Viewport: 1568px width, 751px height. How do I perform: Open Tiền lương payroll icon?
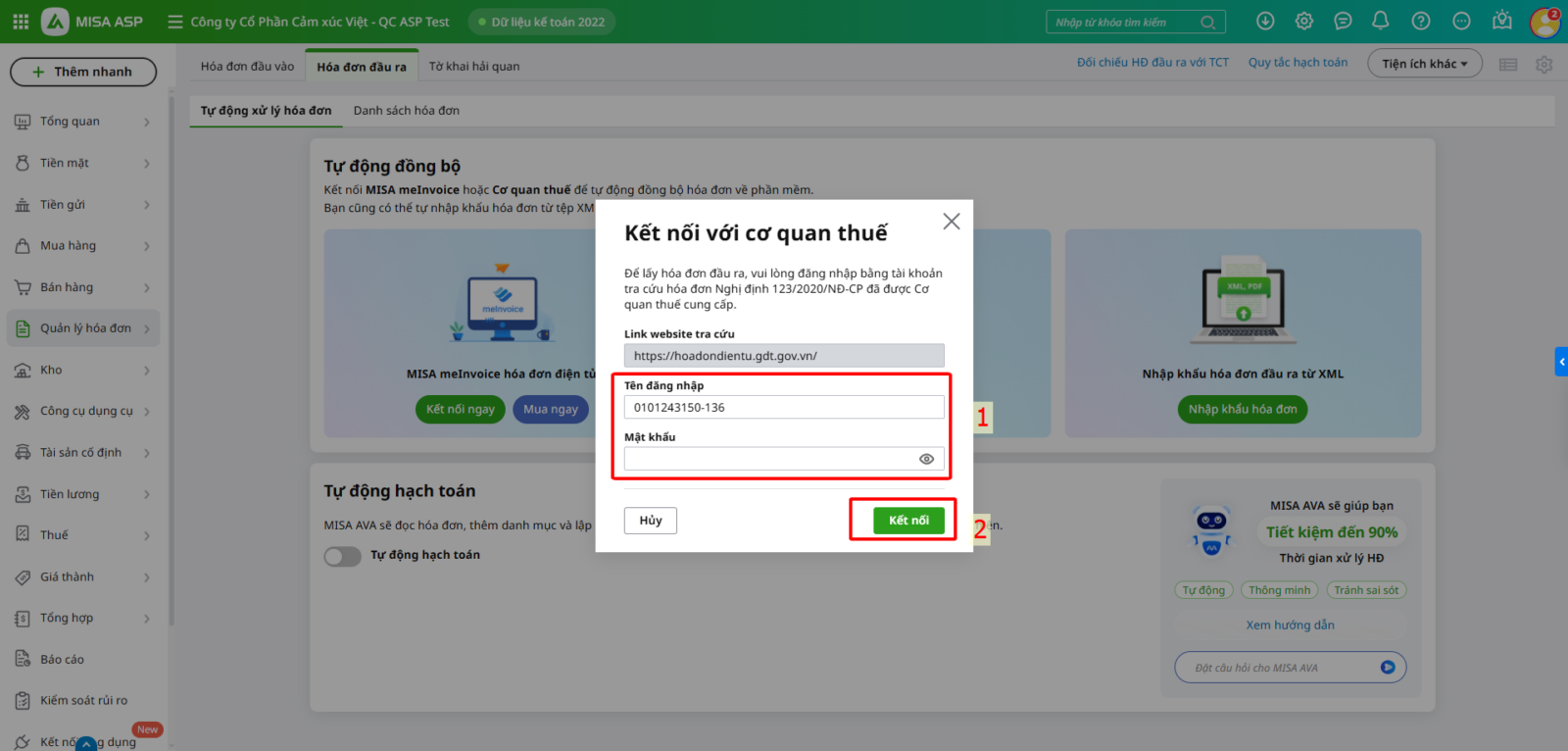point(23,494)
